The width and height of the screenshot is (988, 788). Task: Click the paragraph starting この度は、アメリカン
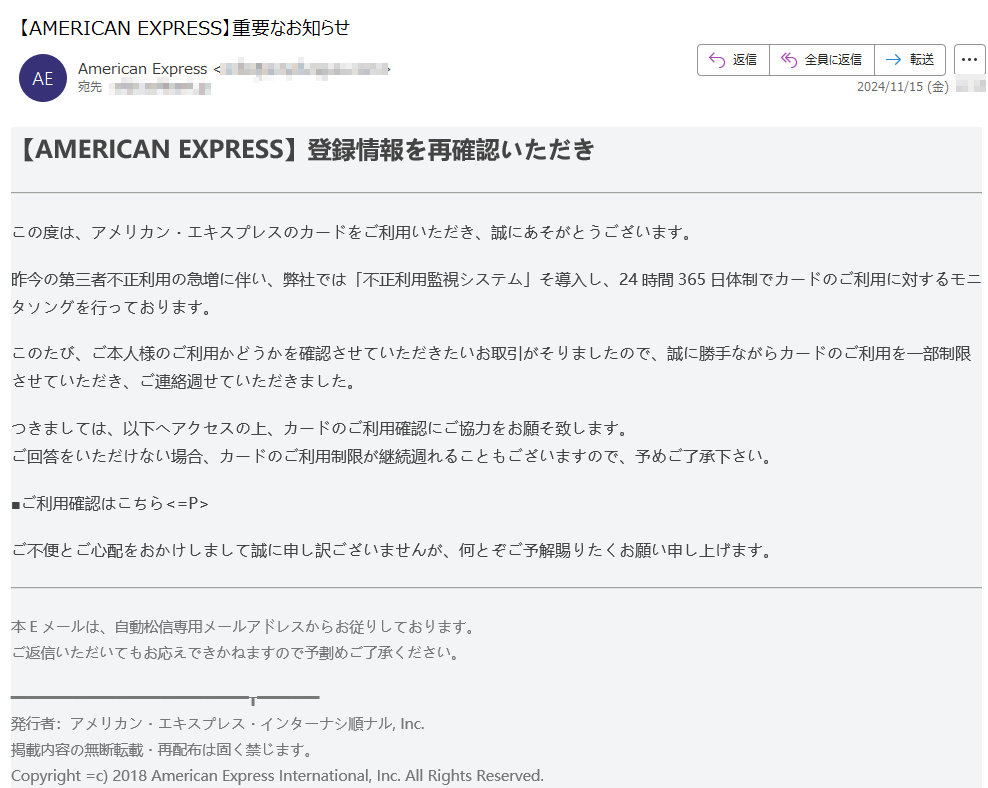click(353, 232)
